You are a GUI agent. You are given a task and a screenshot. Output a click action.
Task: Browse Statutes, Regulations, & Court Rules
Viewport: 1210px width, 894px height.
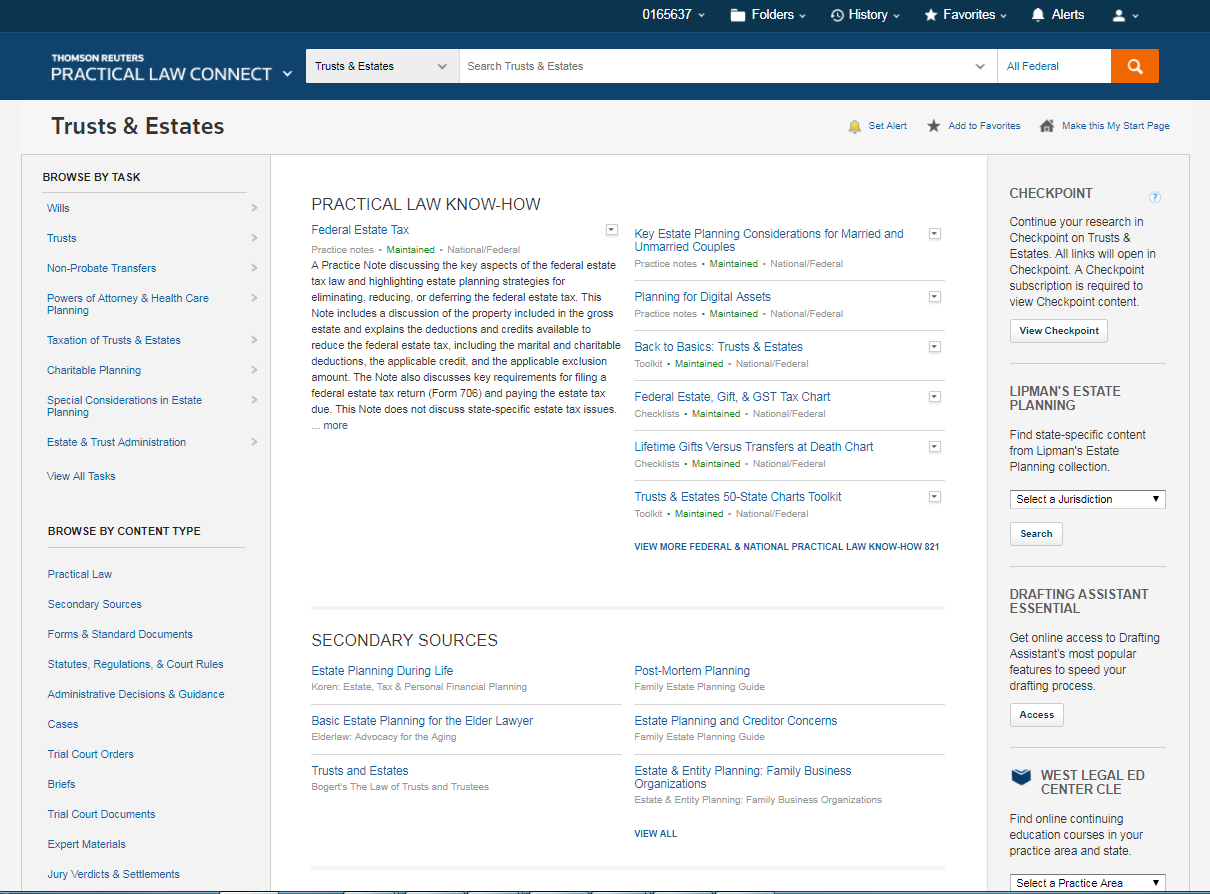(136, 664)
